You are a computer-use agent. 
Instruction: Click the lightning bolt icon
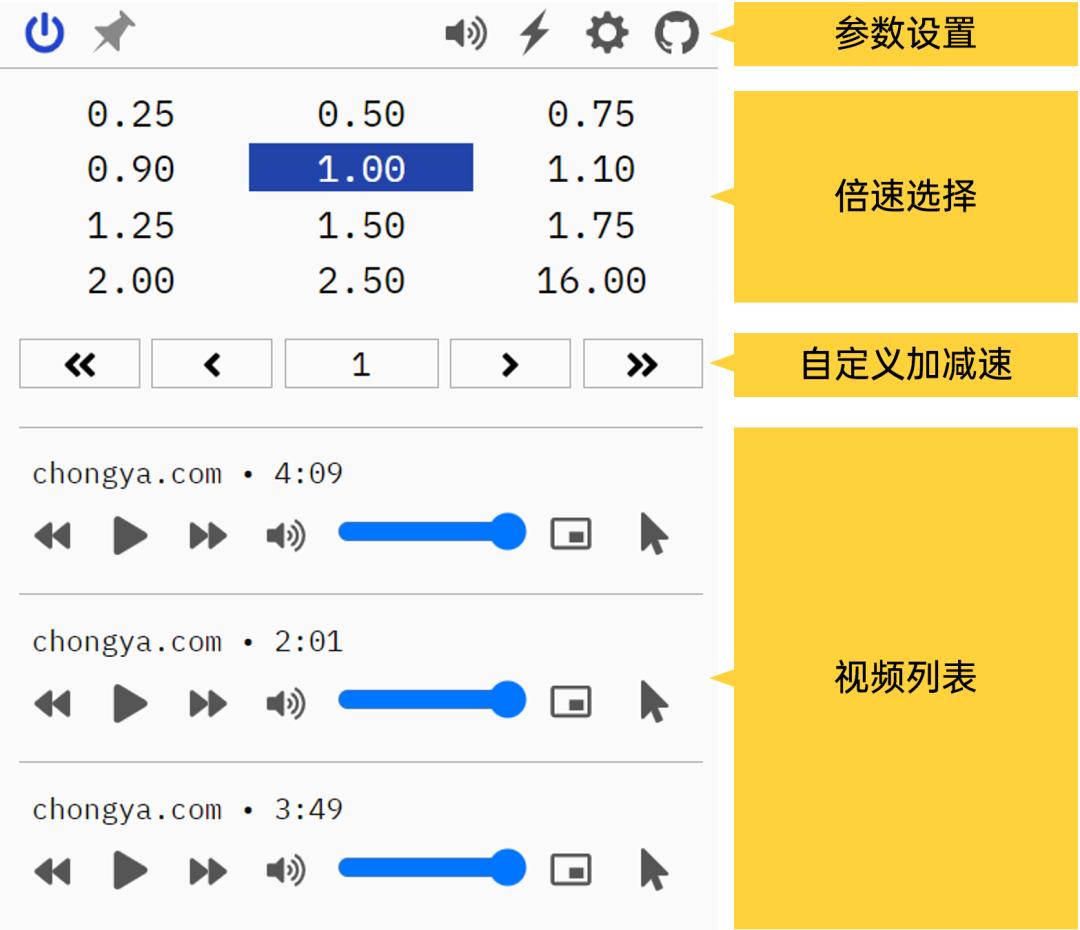[x=533, y=33]
